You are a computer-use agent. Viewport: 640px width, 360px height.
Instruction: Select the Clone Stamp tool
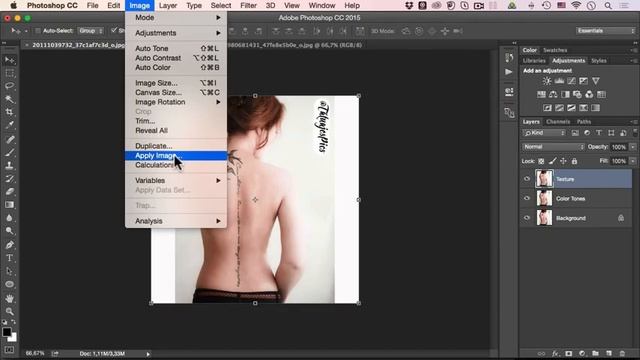click(x=10, y=166)
